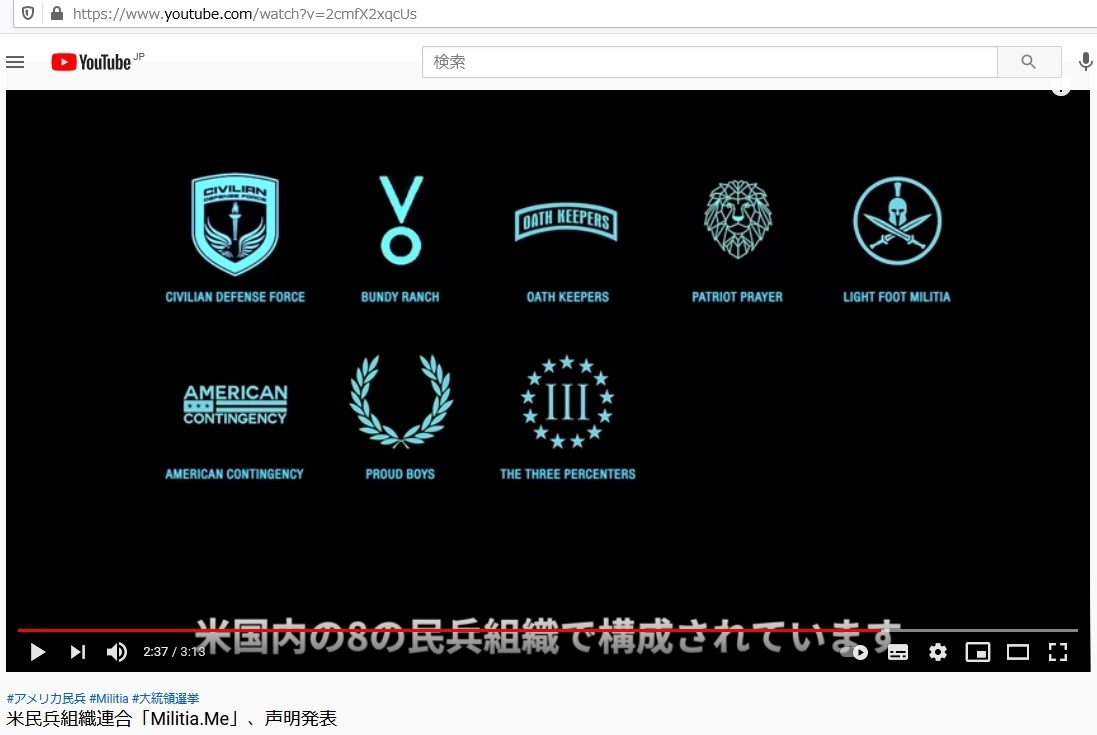The image size is (1097, 735).
Task: Skip to the next video
Action: pos(78,652)
